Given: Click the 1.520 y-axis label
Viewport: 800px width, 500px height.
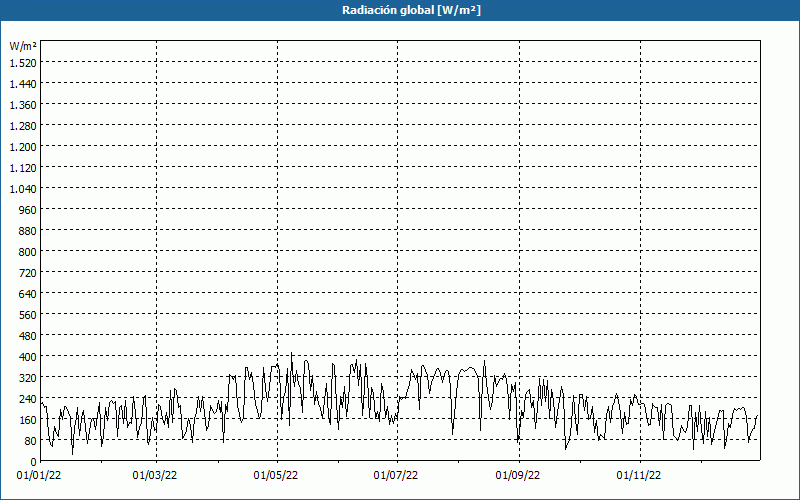Looking at the screenshot, I should coord(23,63).
